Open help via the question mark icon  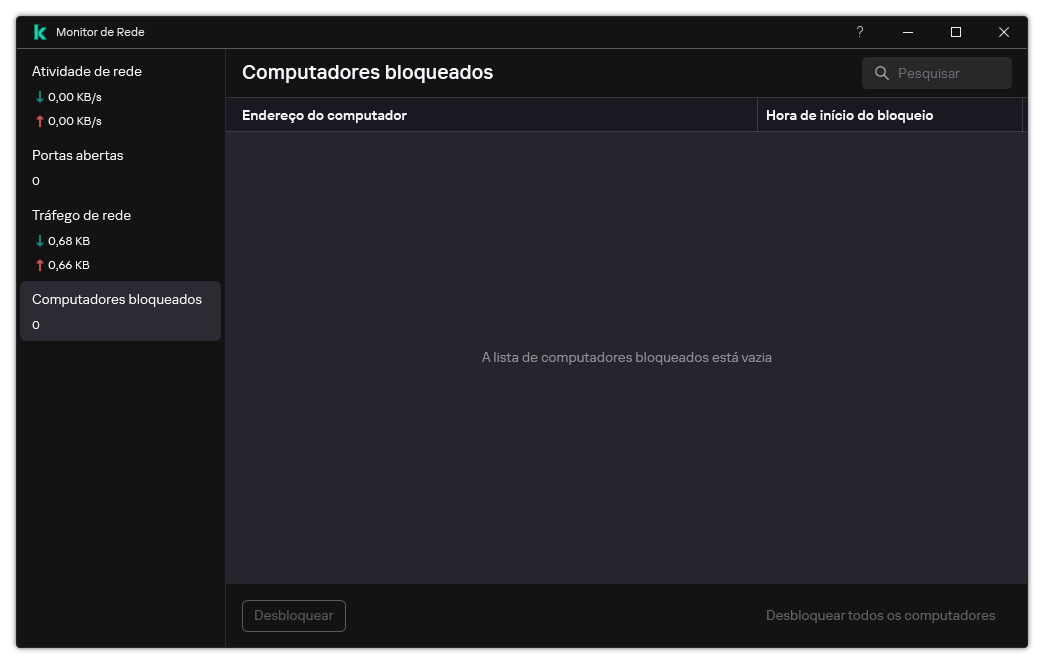click(x=859, y=32)
